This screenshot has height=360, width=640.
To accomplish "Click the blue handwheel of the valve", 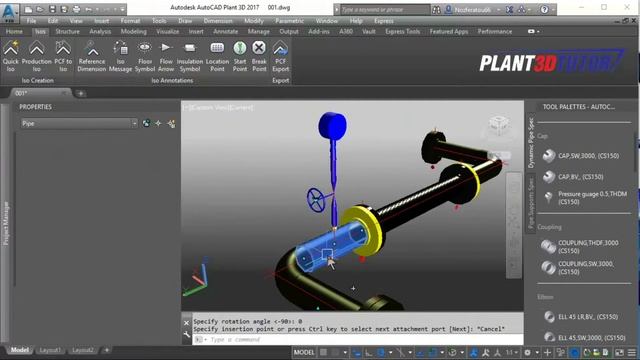I will [316, 200].
